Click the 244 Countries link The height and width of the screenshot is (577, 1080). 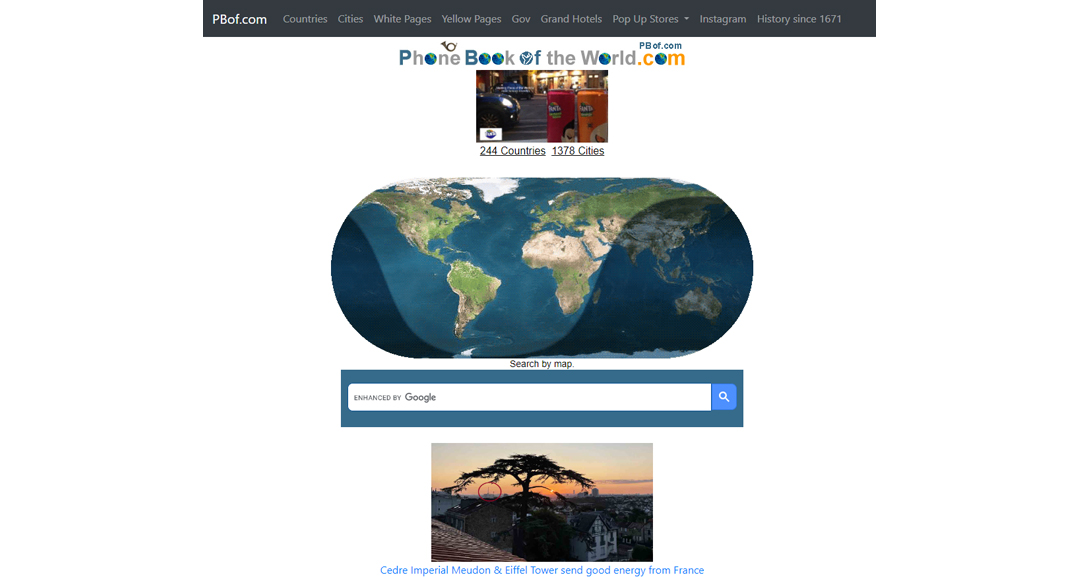(x=512, y=151)
